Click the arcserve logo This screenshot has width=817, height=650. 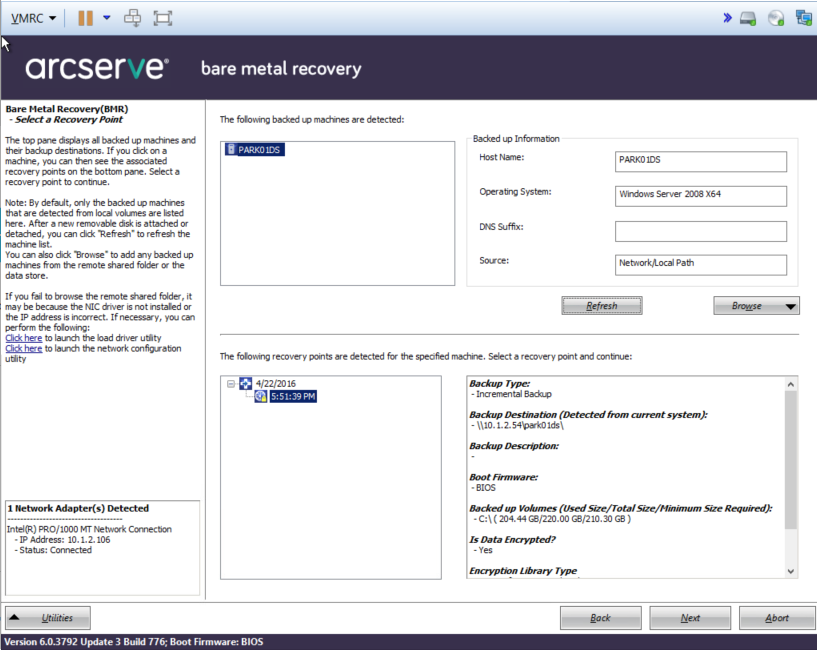[97, 68]
